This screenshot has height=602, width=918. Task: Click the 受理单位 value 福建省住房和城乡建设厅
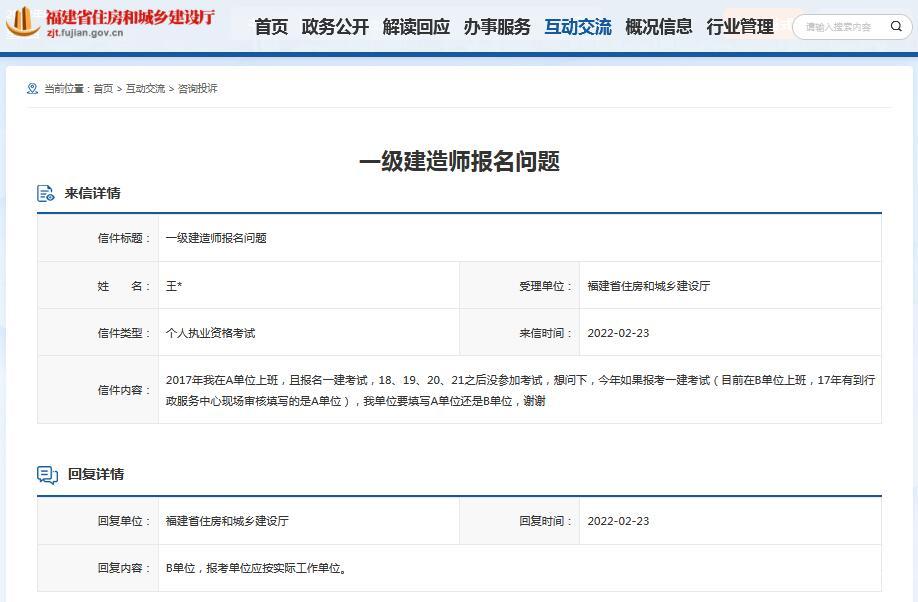pyautogui.click(x=649, y=286)
